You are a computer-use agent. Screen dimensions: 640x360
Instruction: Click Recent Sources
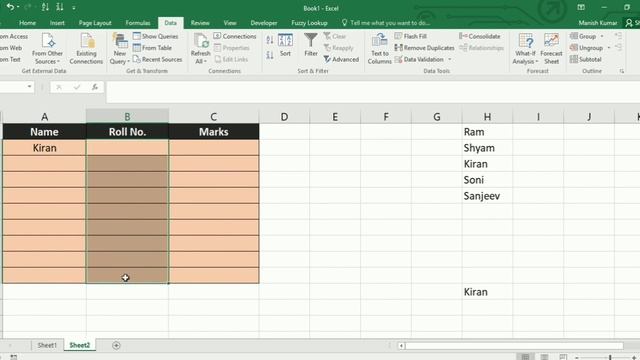click(x=158, y=59)
